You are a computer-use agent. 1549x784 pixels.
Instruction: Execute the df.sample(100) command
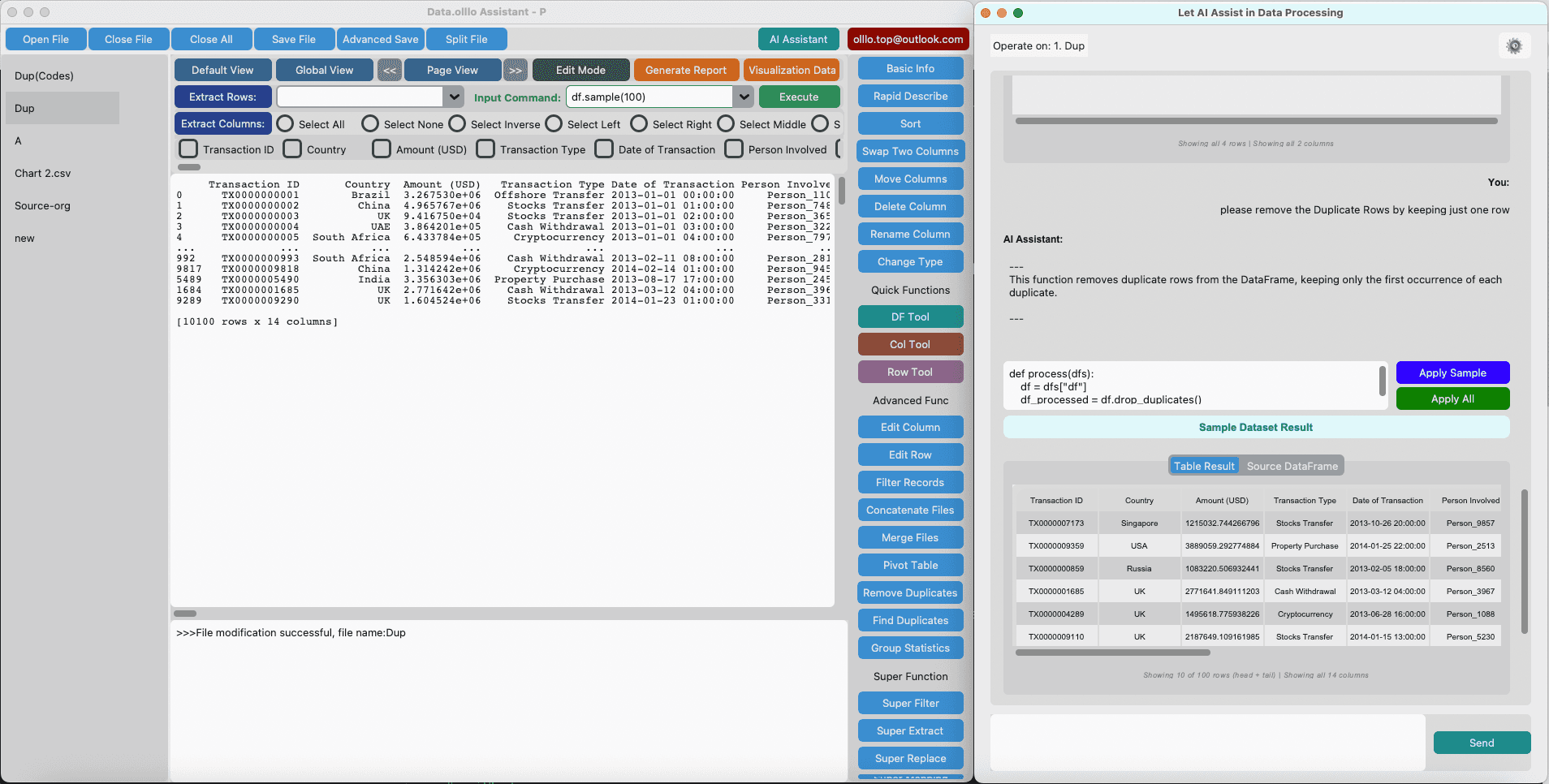[799, 97]
